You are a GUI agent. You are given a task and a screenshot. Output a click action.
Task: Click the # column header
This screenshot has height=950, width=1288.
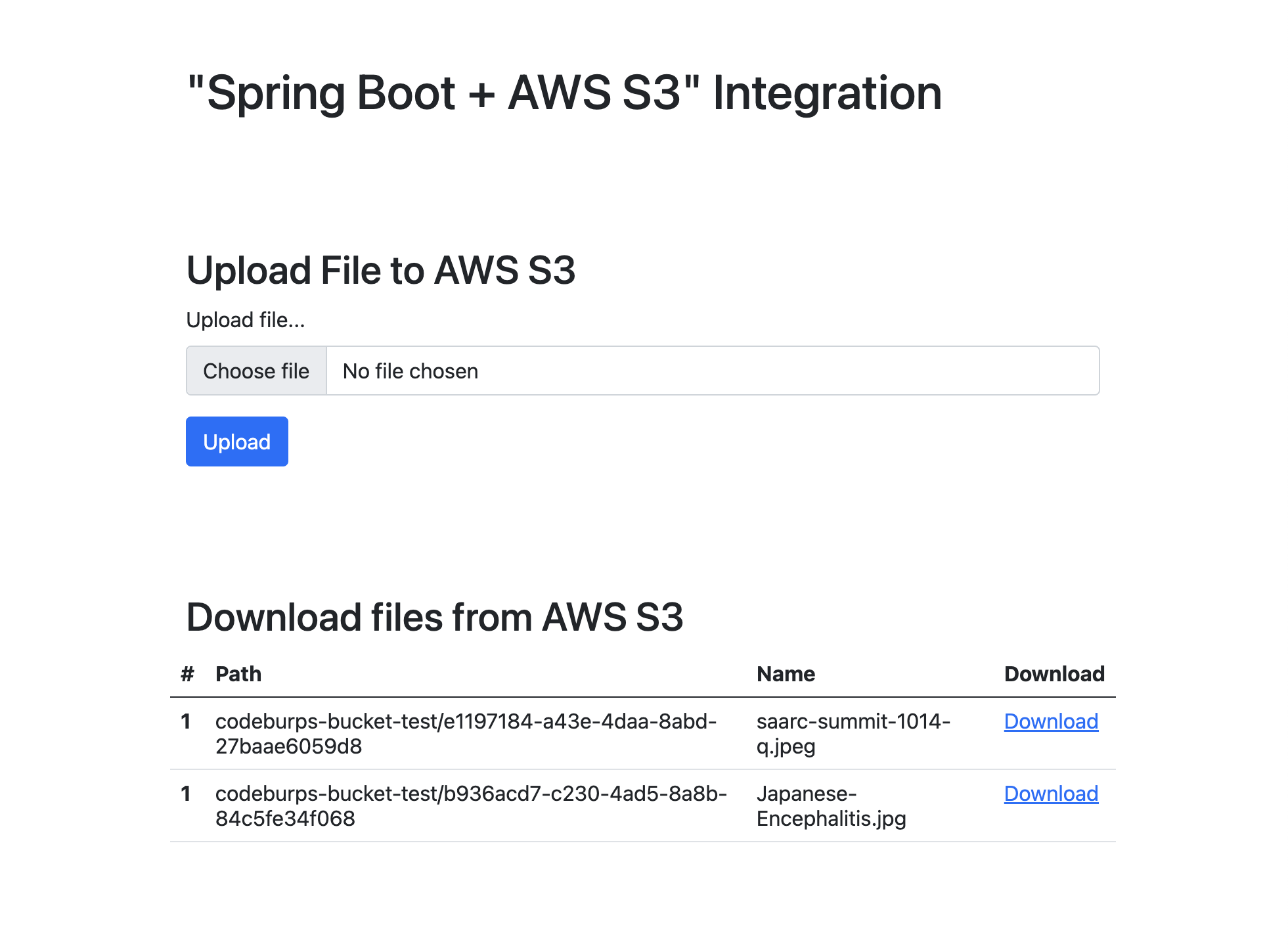188,674
